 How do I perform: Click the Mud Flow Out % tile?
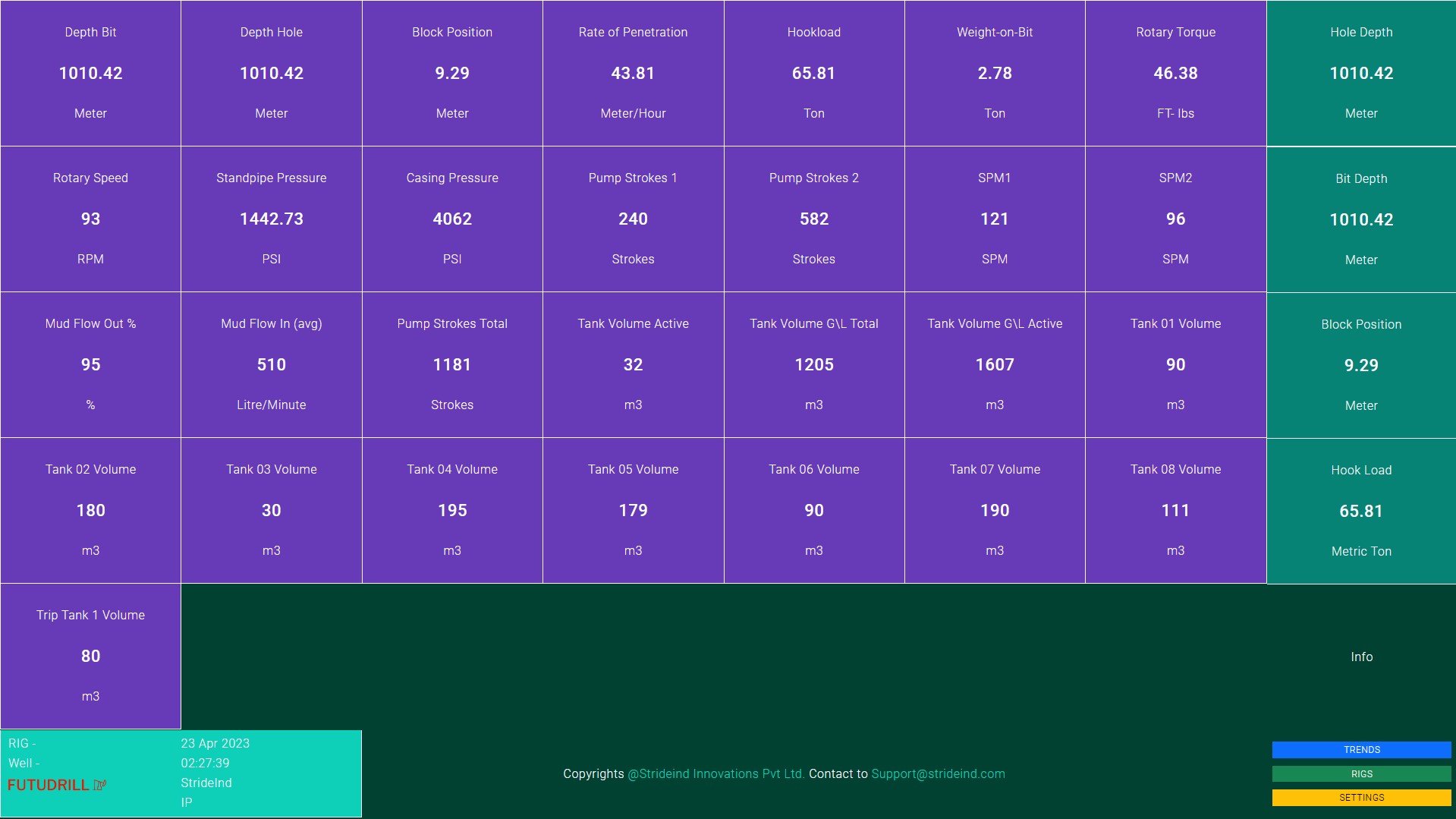click(90, 364)
